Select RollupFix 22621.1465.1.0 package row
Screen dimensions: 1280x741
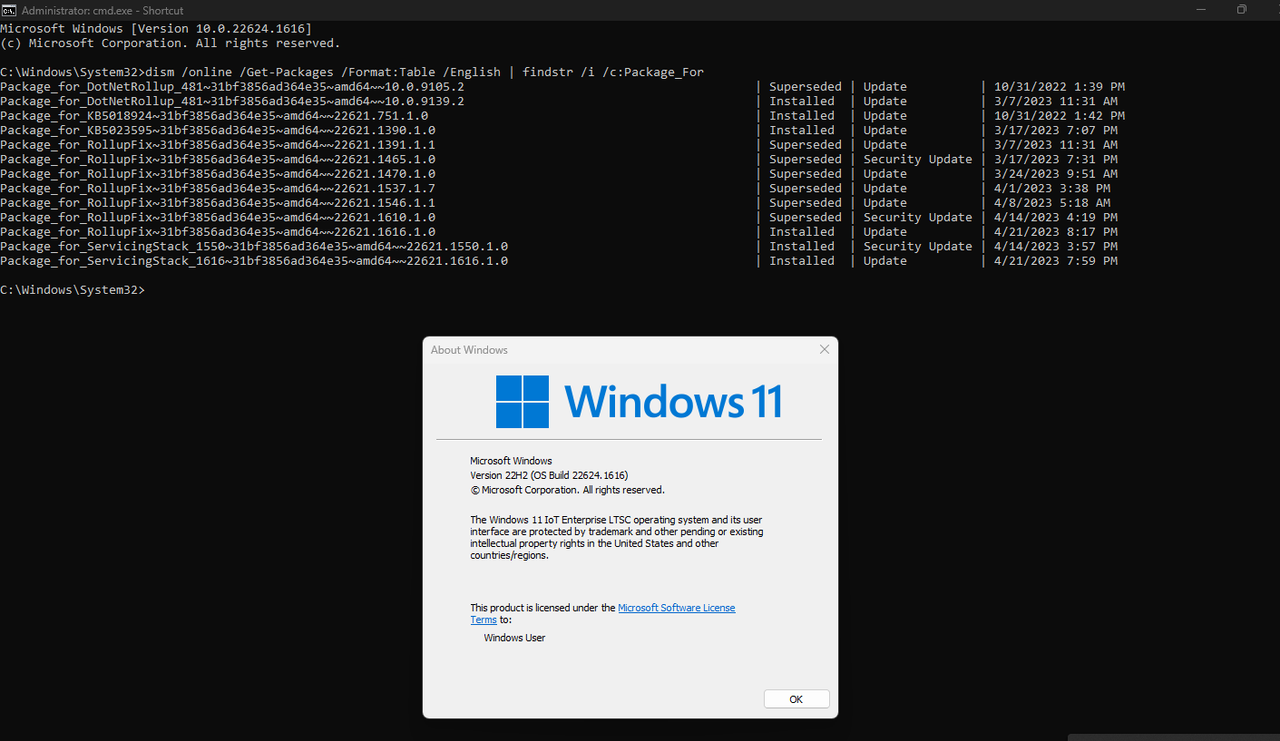pos(559,159)
